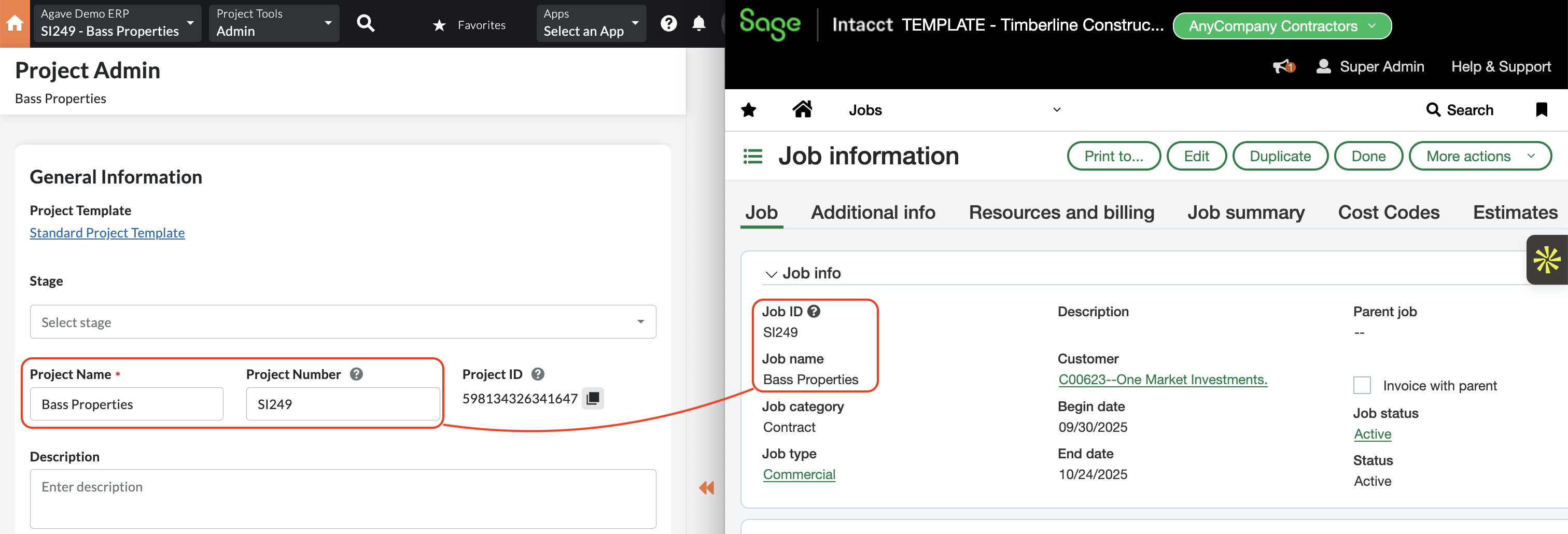This screenshot has width=1568, height=534.
Task: Click the notification bell icon
Action: click(698, 23)
